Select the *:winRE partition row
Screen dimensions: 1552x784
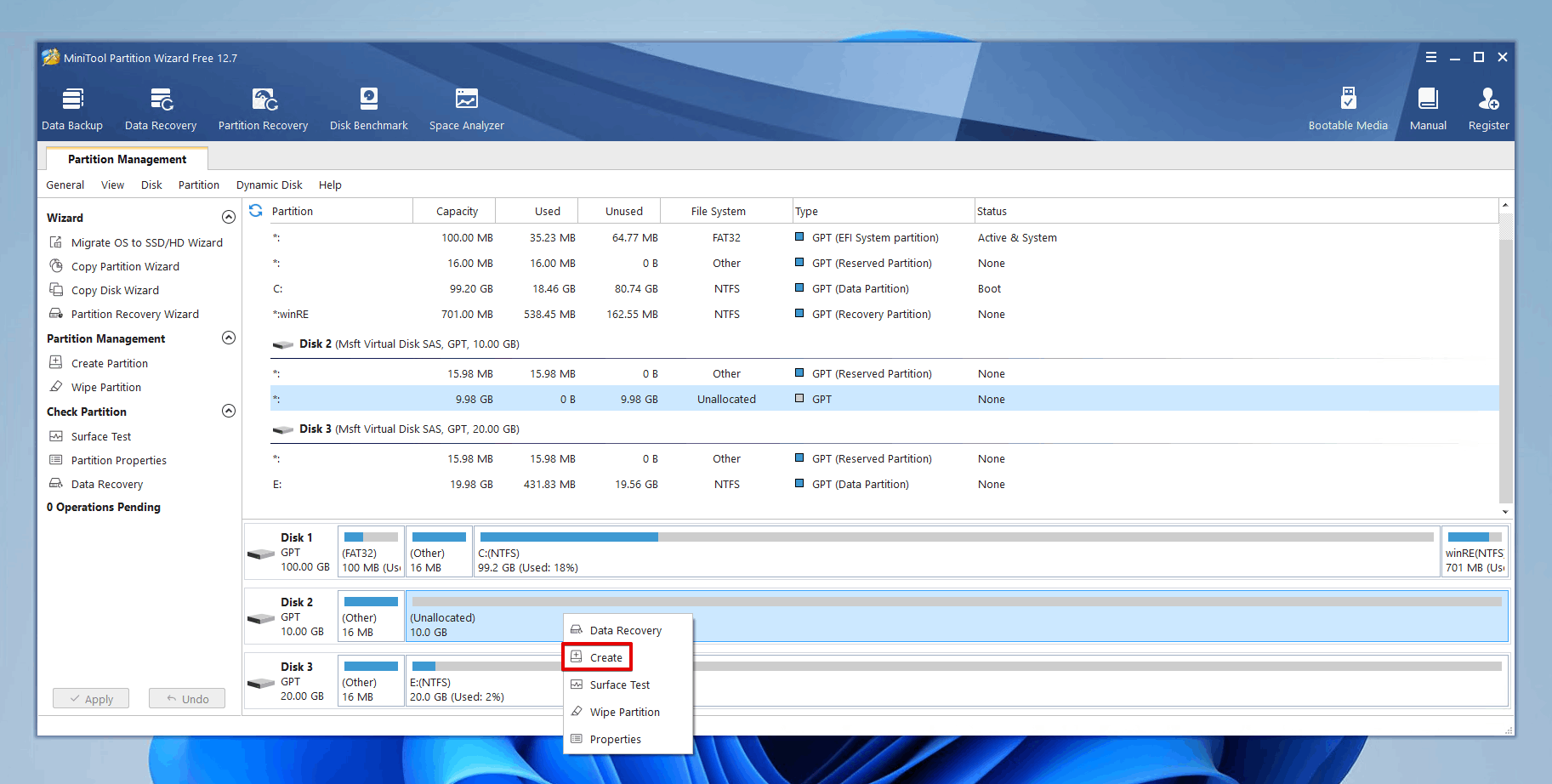tap(884, 314)
